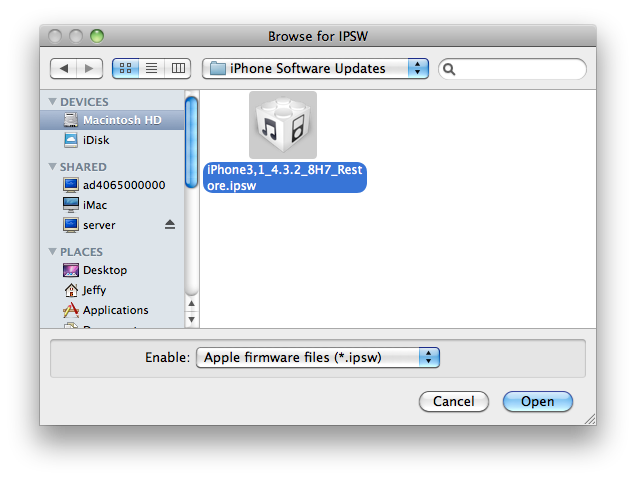
Task: Go back with the left arrow button
Action: coord(63,69)
